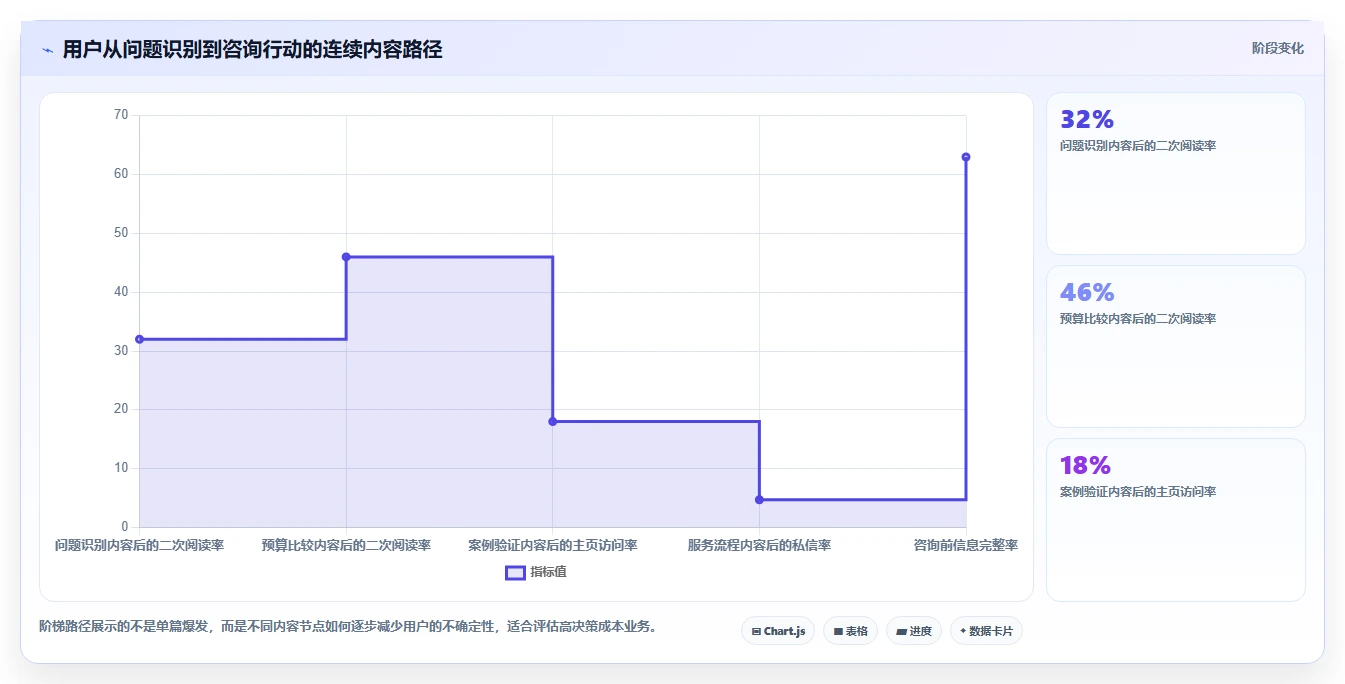The height and width of the screenshot is (684, 1345).
Task: Click the header icon beside the title
Action: pyautogui.click(x=47, y=50)
